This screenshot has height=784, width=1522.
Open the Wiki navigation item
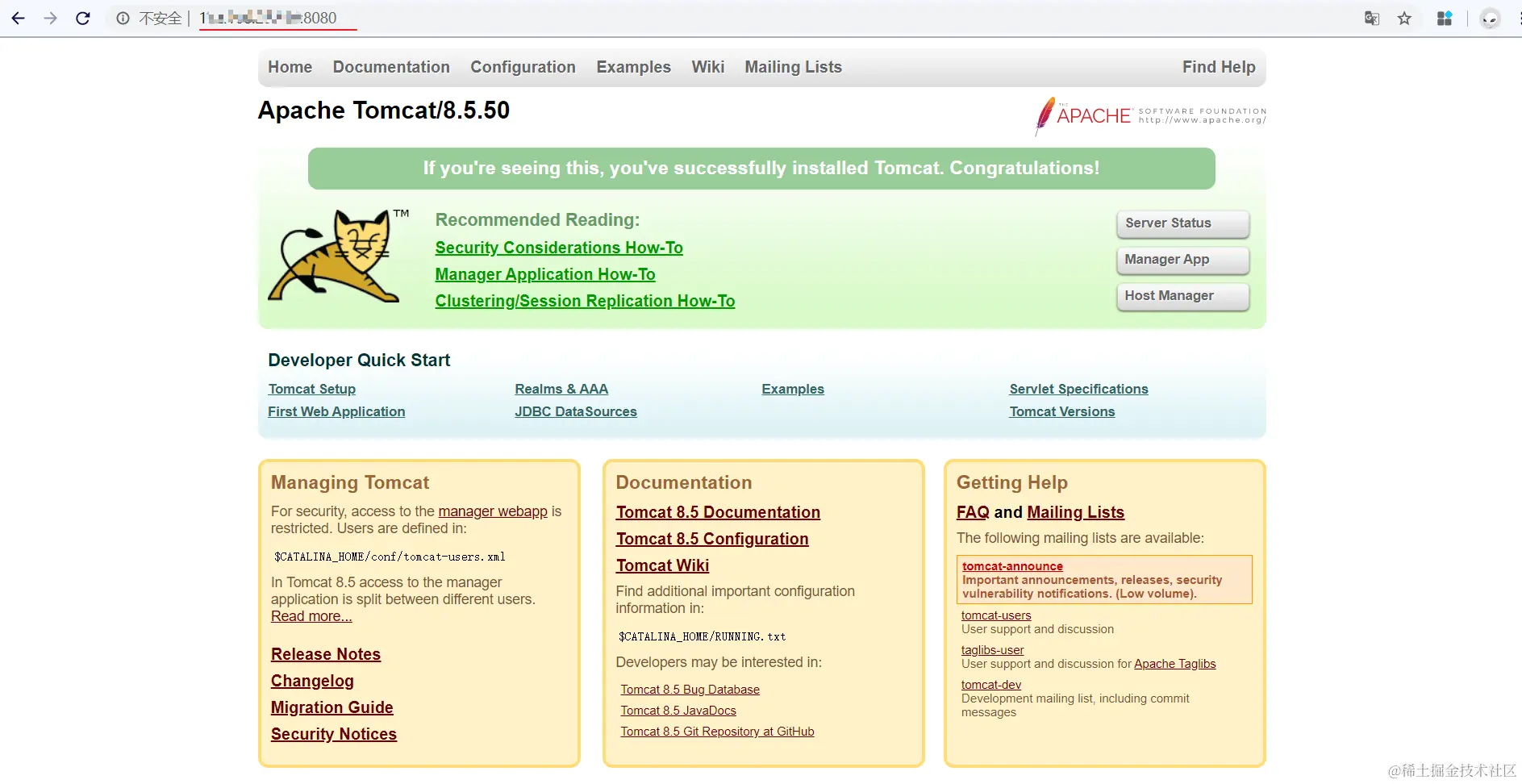coord(707,67)
